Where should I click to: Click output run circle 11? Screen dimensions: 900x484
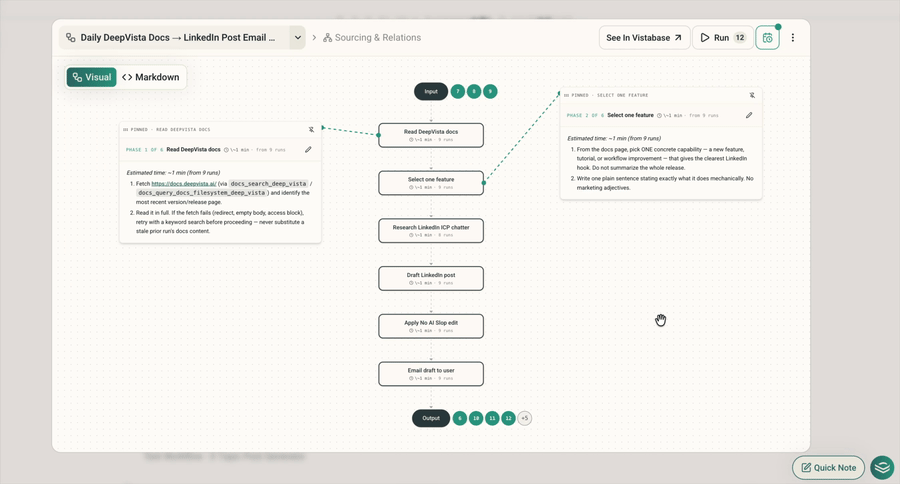click(x=492, y=418)
